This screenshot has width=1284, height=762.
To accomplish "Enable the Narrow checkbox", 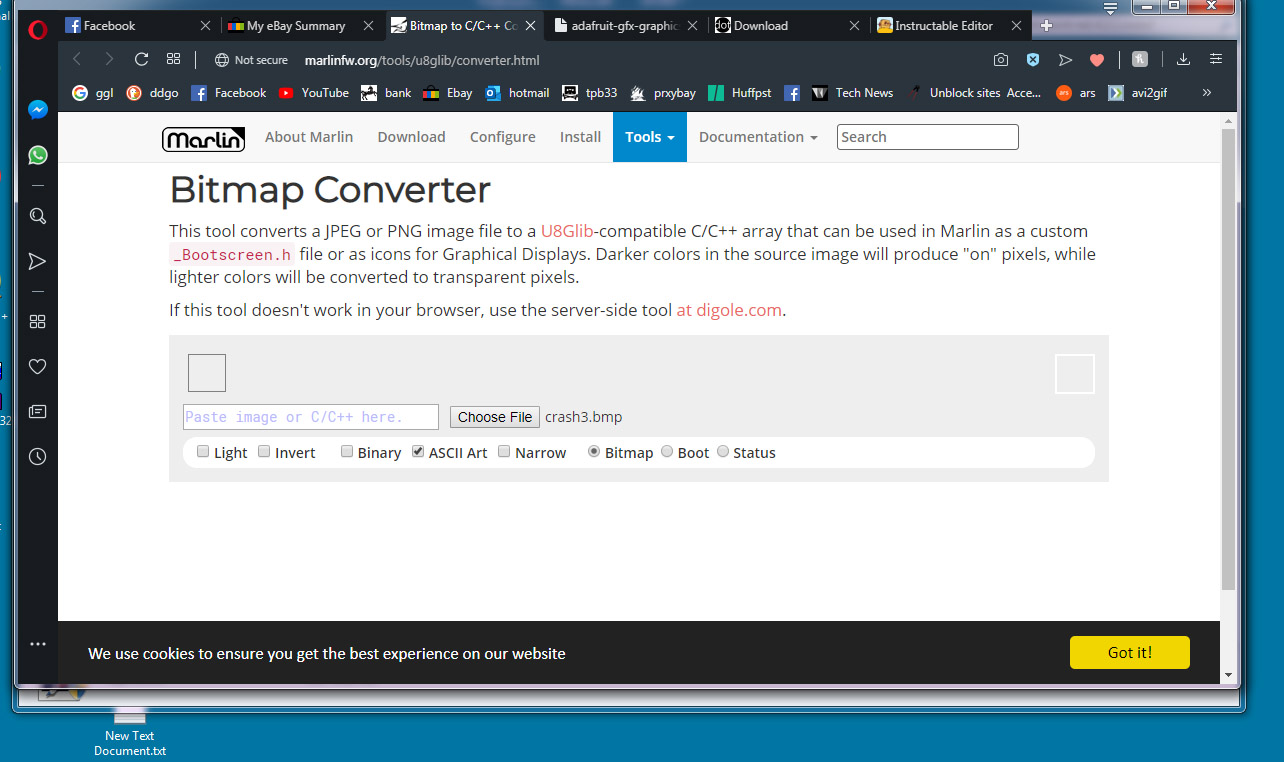I will (x=504, y=452).
